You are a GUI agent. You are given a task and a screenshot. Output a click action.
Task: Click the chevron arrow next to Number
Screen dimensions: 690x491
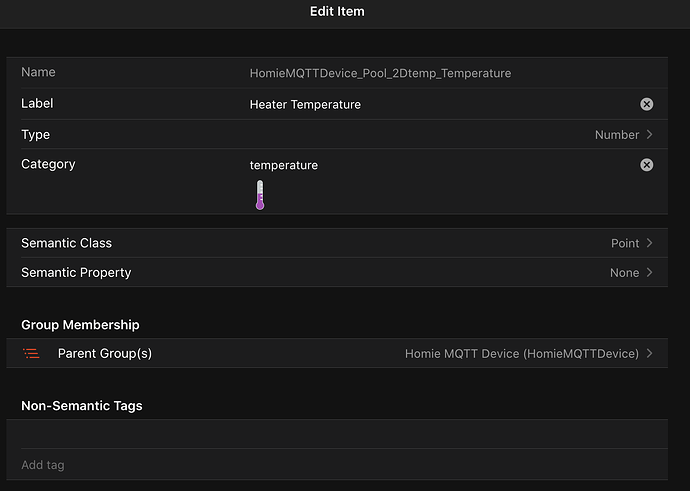coord(650,135)
